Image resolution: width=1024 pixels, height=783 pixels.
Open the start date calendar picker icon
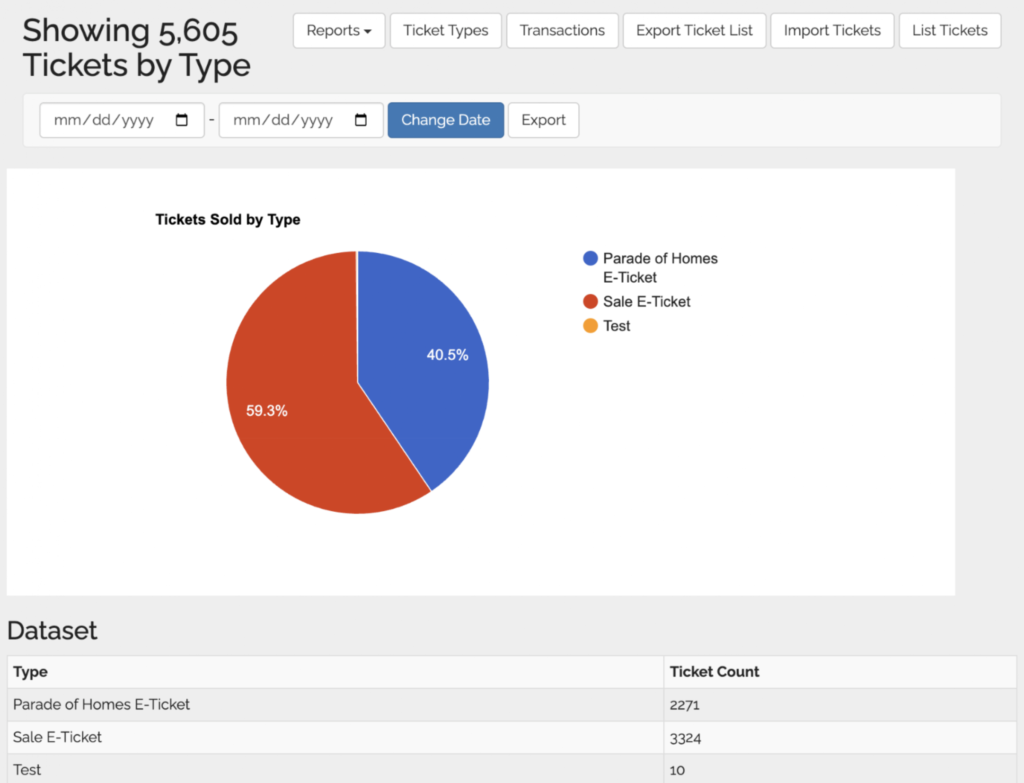182,120
